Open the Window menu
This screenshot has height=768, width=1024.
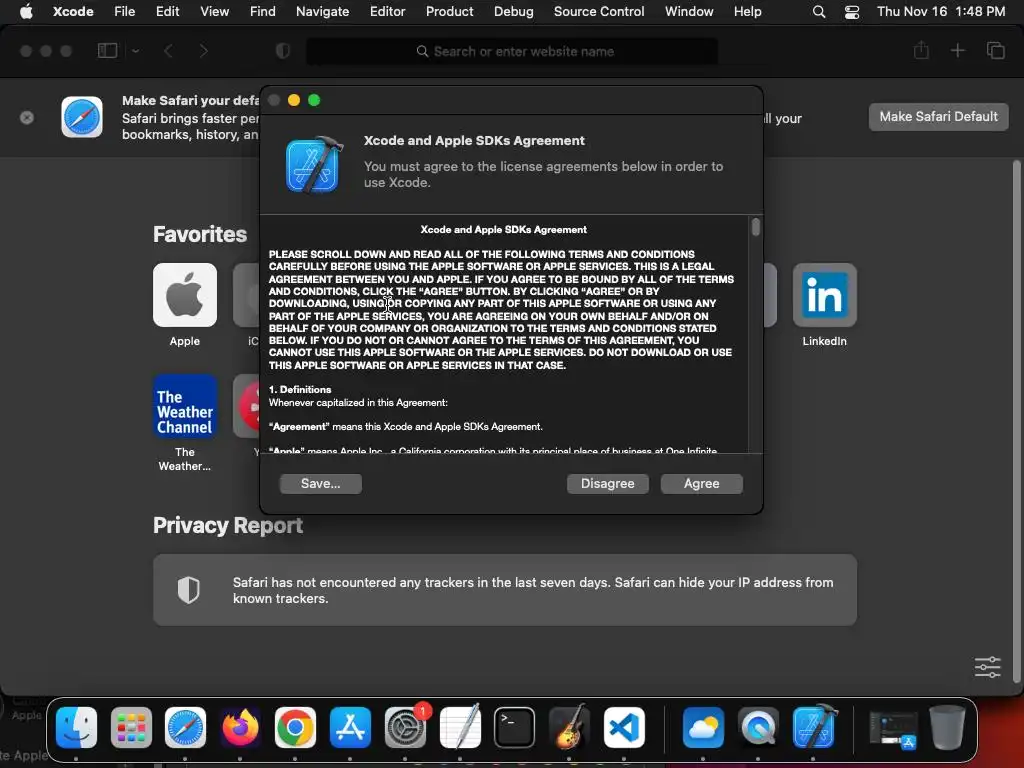[x=689, y=11]
